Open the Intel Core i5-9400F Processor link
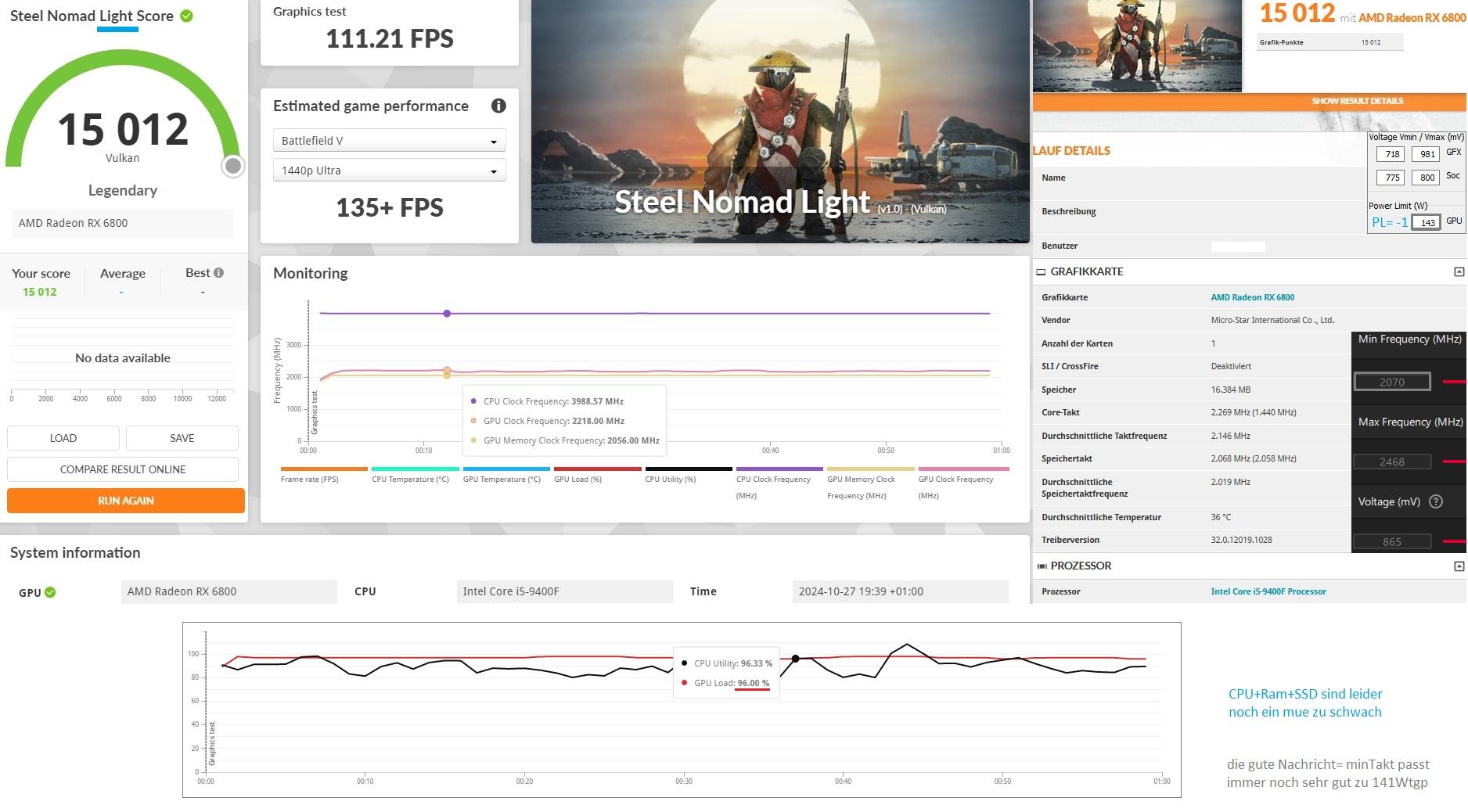Image resolution: width=1468 pixels, height=812 pixels. pos(1268,591)
